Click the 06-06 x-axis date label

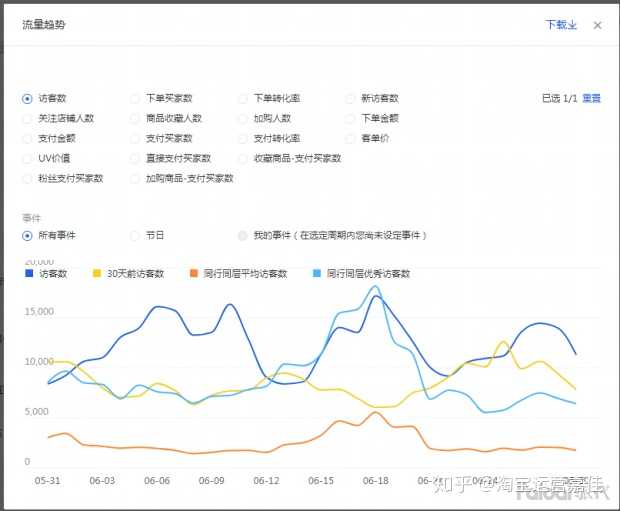click(157, 481)
